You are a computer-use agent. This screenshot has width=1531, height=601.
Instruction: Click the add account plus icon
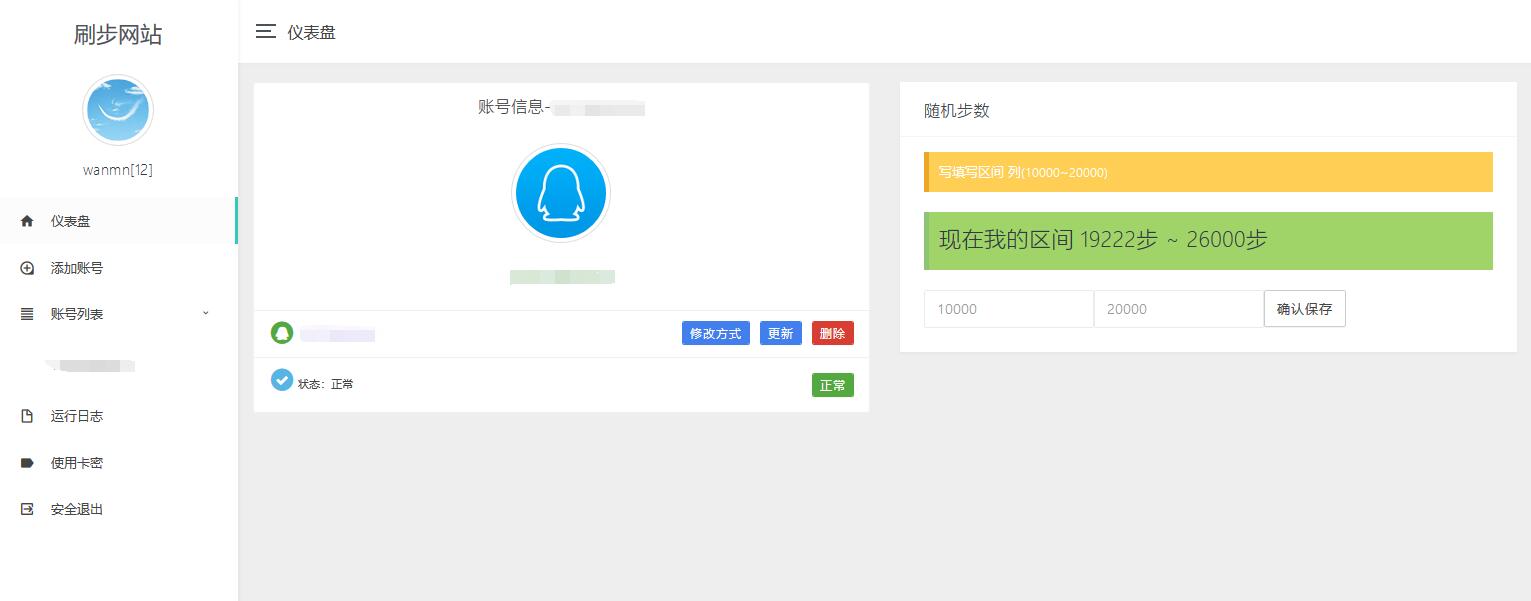click(x=27, y=268)
